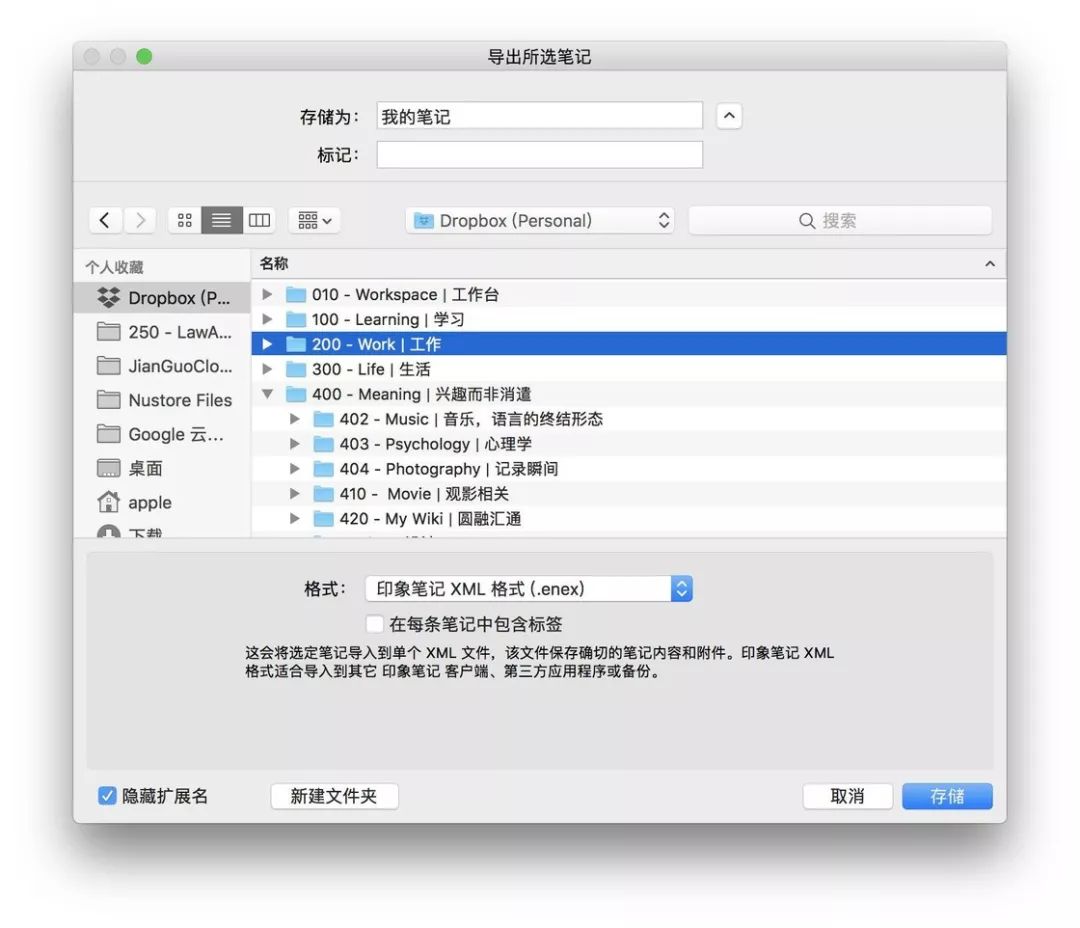
Task: Switch to list view
Action: [x=222, y=220]
